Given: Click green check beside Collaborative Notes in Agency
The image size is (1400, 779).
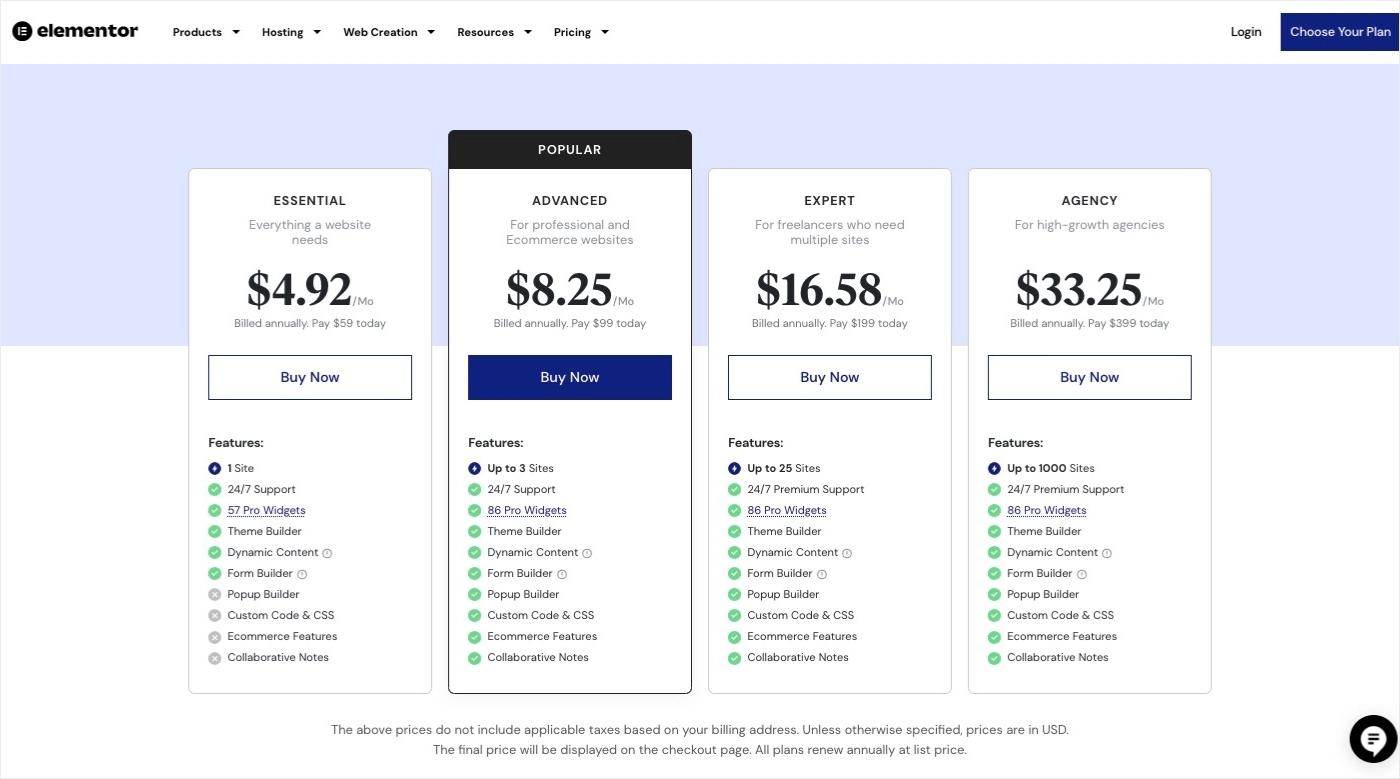Looking at the screenshot, I should (994, 657).
